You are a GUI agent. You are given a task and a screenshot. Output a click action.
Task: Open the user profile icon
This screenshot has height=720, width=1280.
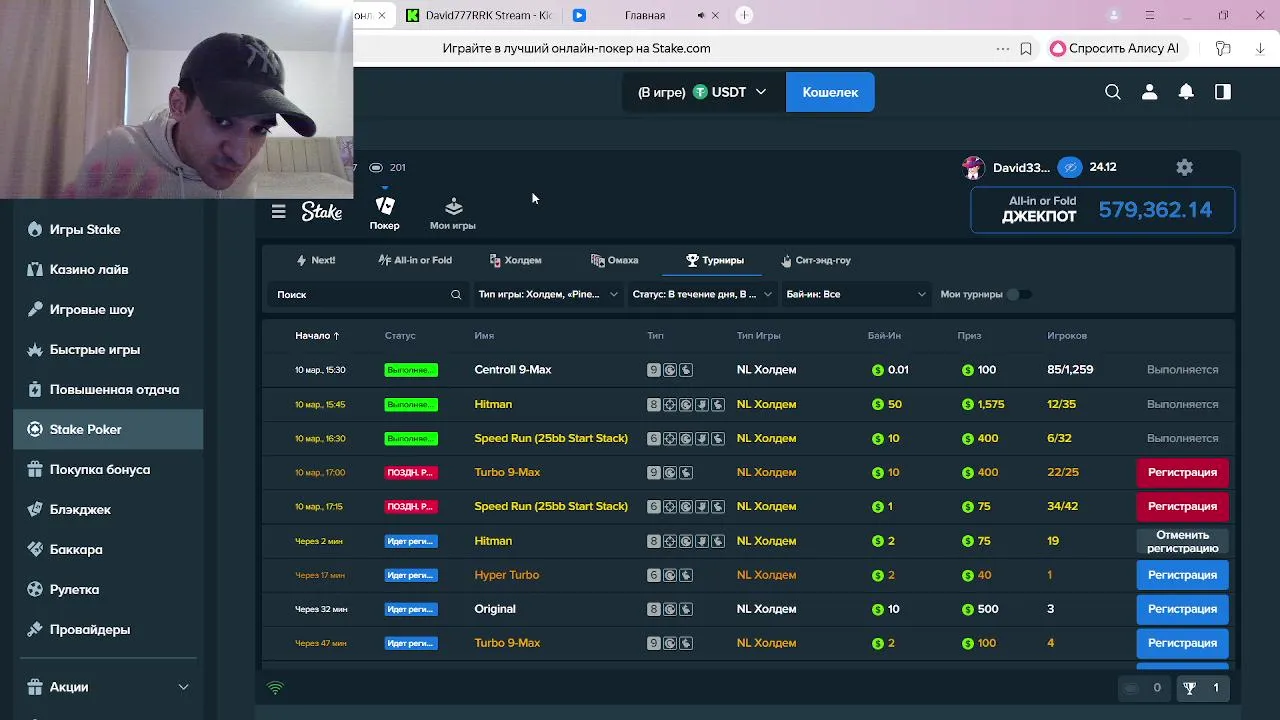click(1149, 92)
